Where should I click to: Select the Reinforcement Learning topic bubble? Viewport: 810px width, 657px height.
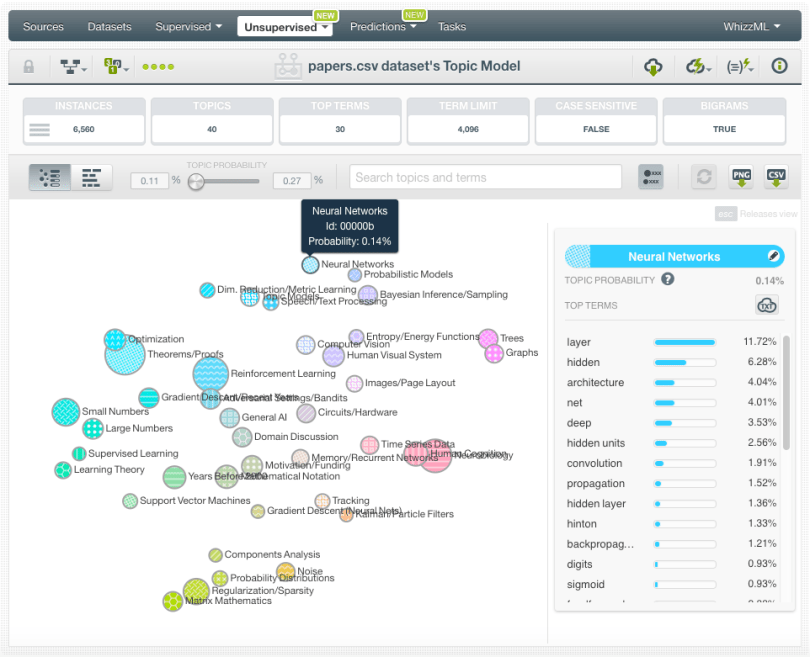pos(211,374)
